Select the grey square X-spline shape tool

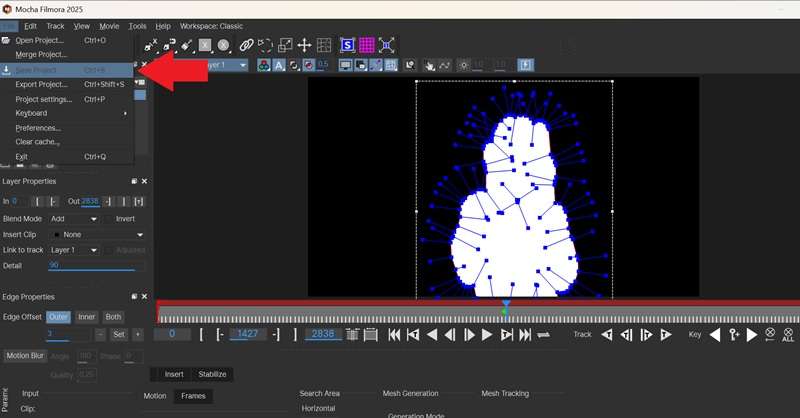pos(205,45)
